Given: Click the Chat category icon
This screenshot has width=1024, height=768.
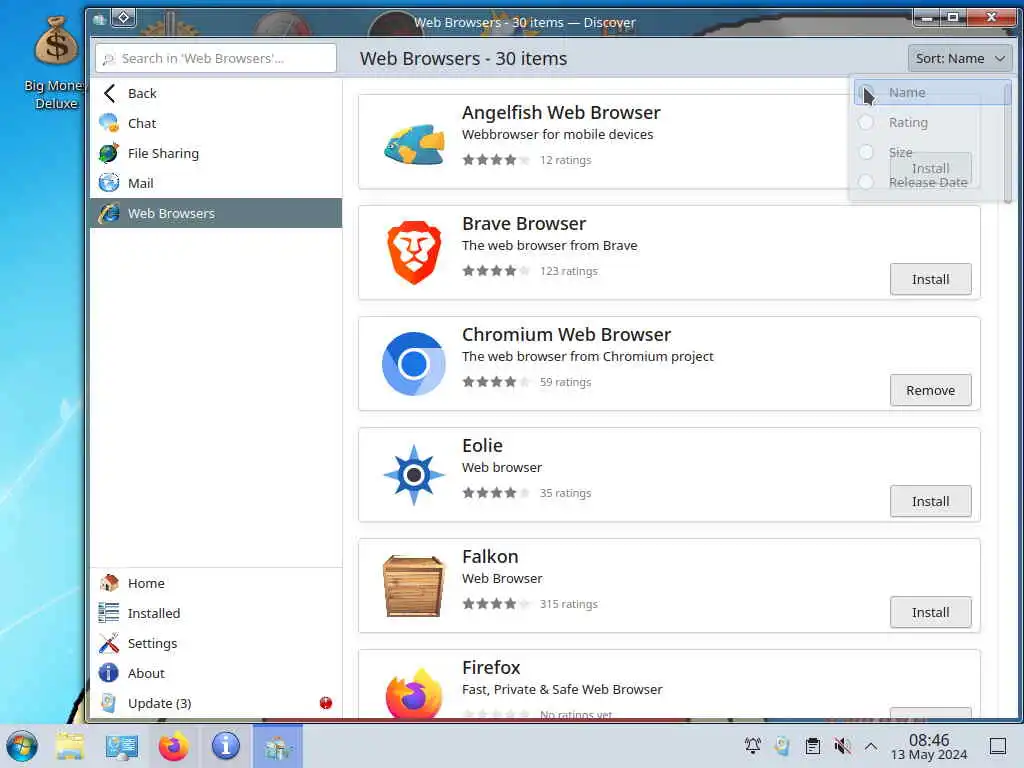Looking at the screenshot, I should [x=109, y=123].
